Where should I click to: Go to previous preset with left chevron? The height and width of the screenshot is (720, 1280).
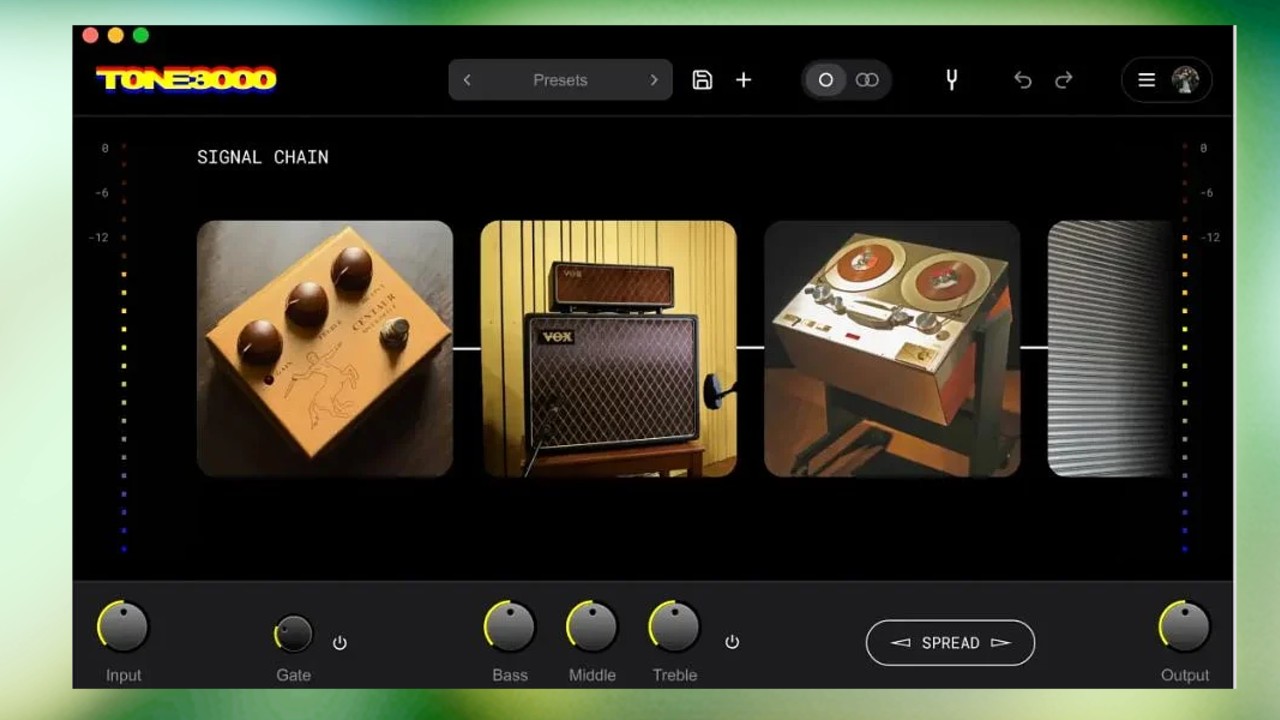(x=467, y=80)
